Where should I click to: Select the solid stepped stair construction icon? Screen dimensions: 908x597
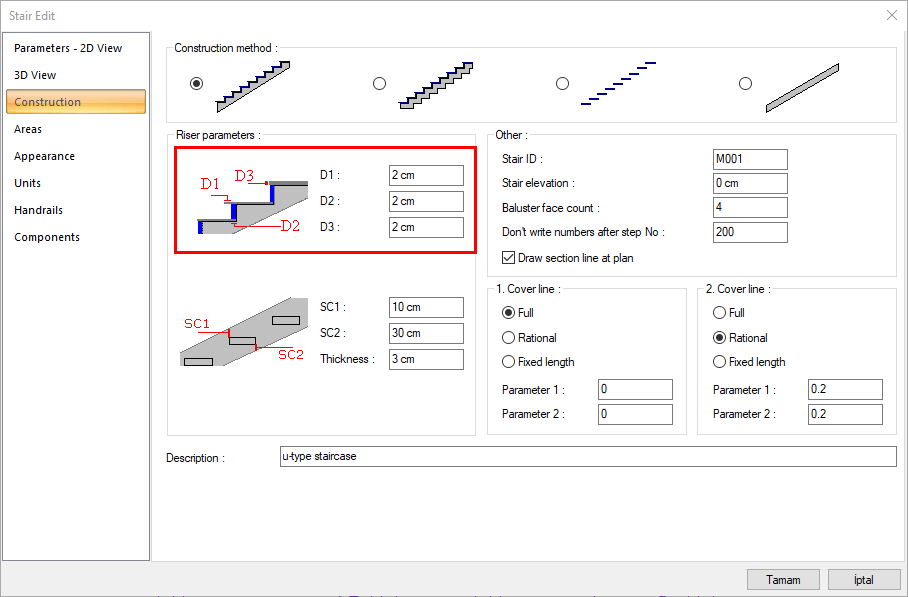(x=253, y=84)
